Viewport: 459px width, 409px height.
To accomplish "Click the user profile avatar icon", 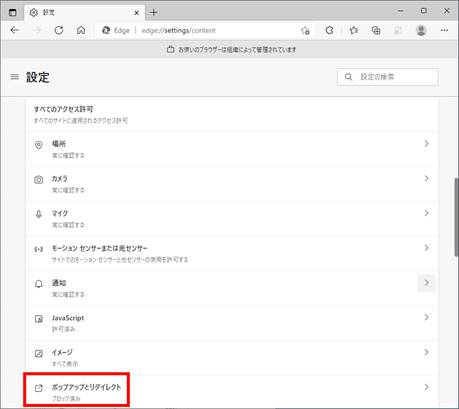I will click(x=421, y=30).
